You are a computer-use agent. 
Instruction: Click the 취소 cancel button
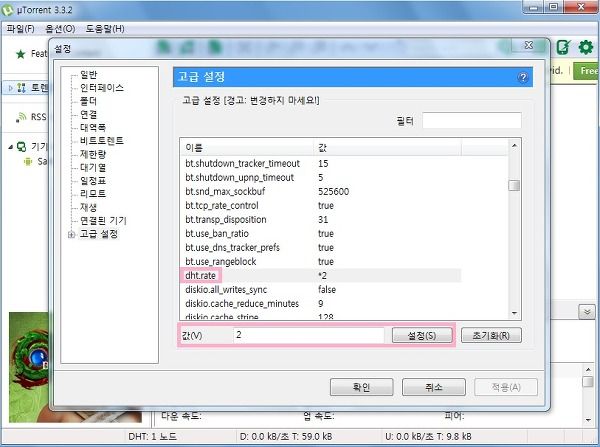click(434, 387)
